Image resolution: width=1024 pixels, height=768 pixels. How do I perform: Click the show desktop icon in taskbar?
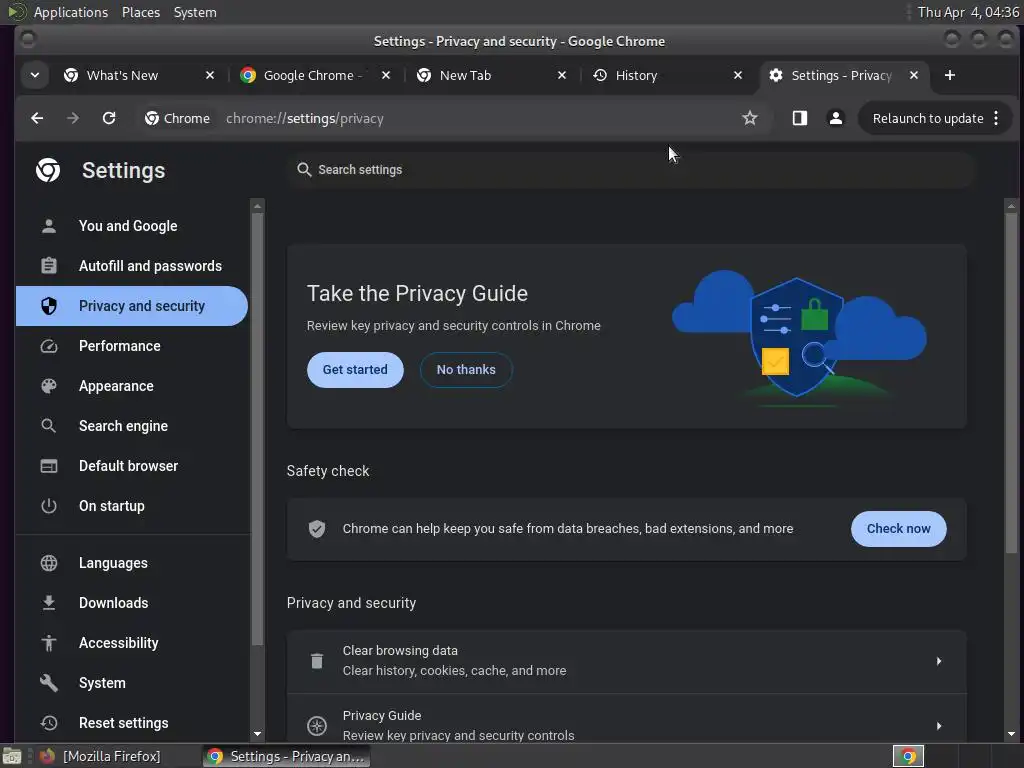[x=12, y=756]
